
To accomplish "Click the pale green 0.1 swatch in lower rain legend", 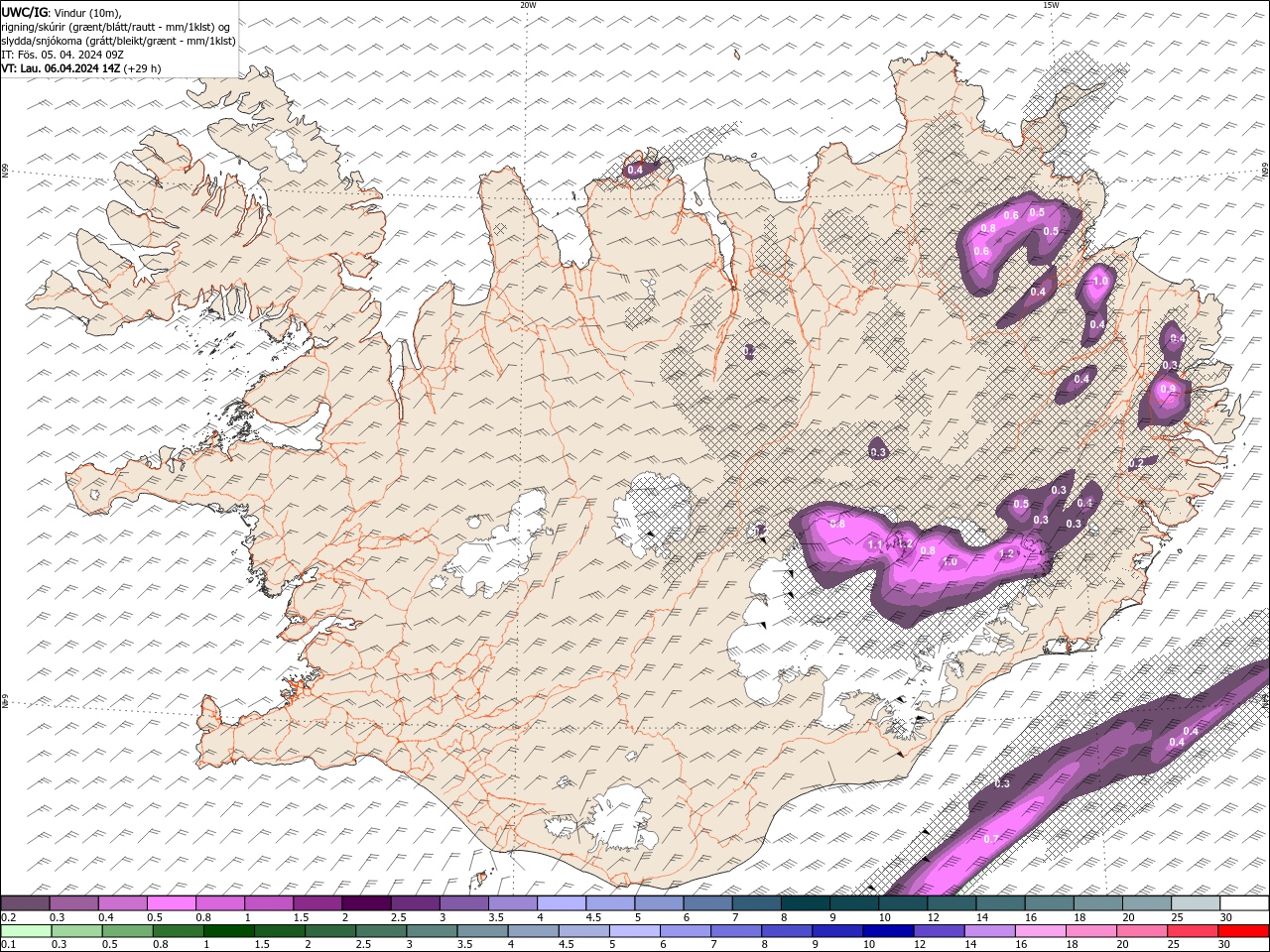I will [26, 931].
